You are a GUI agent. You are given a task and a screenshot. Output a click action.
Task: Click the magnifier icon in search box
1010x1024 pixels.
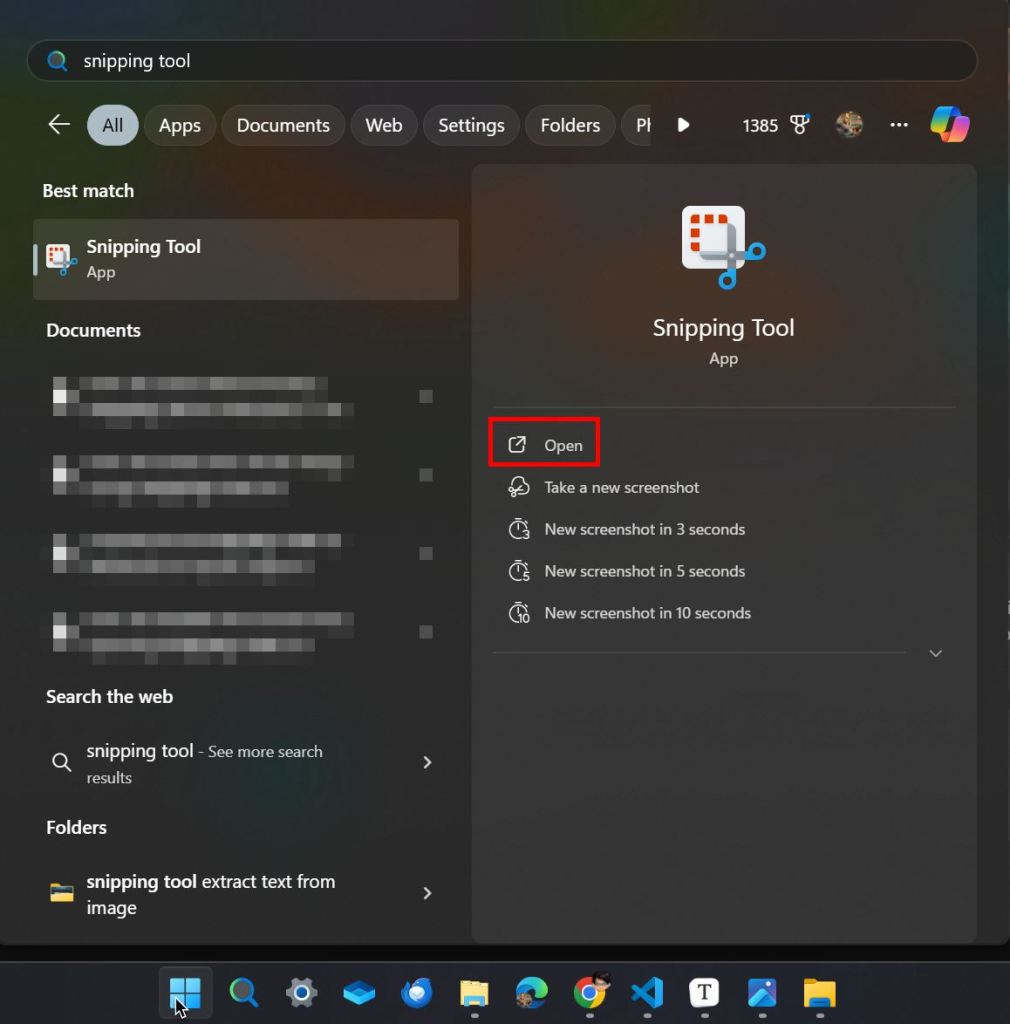pyautogui.click(x=57, y=61)
